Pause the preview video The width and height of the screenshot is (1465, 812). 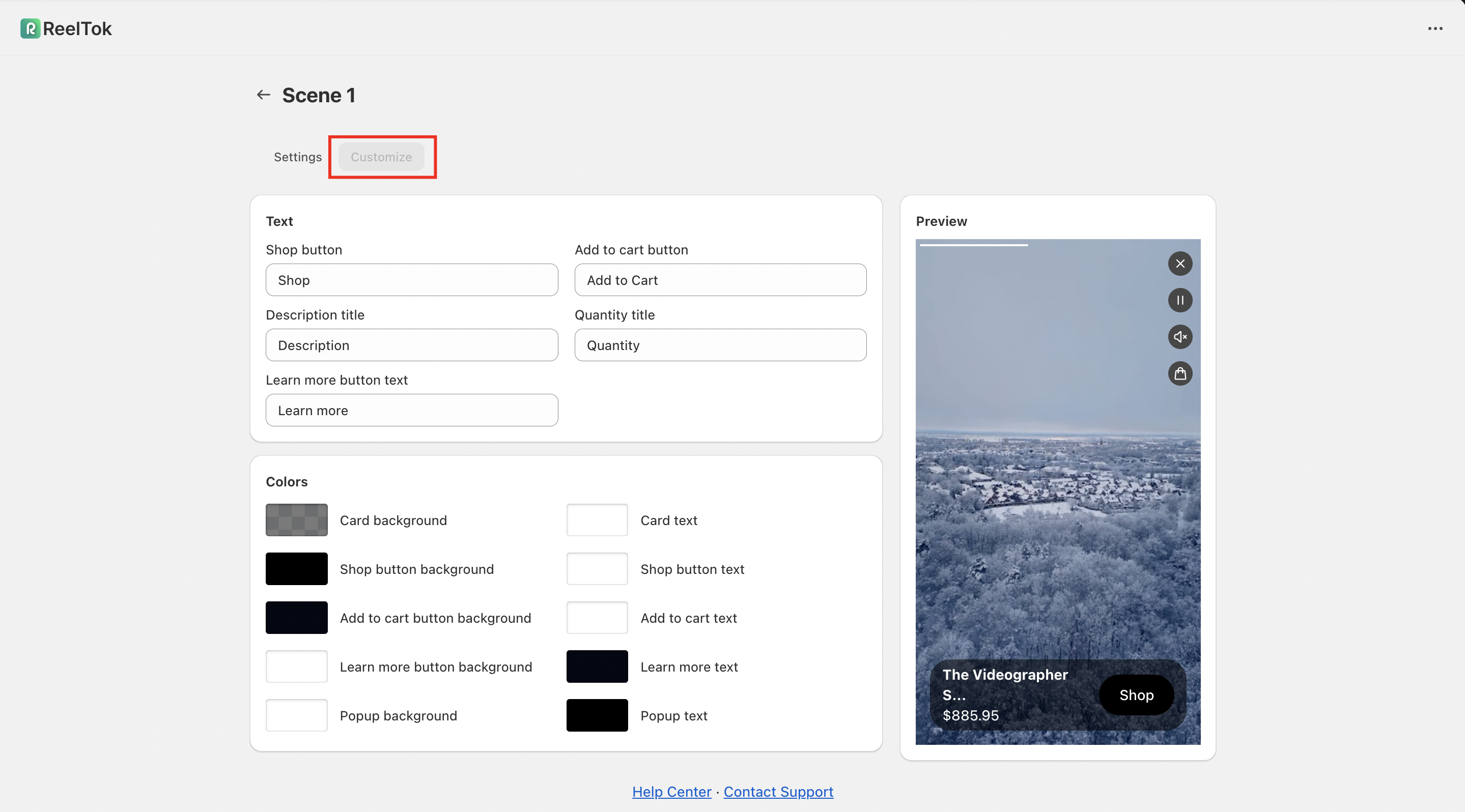coord(1180,300)
